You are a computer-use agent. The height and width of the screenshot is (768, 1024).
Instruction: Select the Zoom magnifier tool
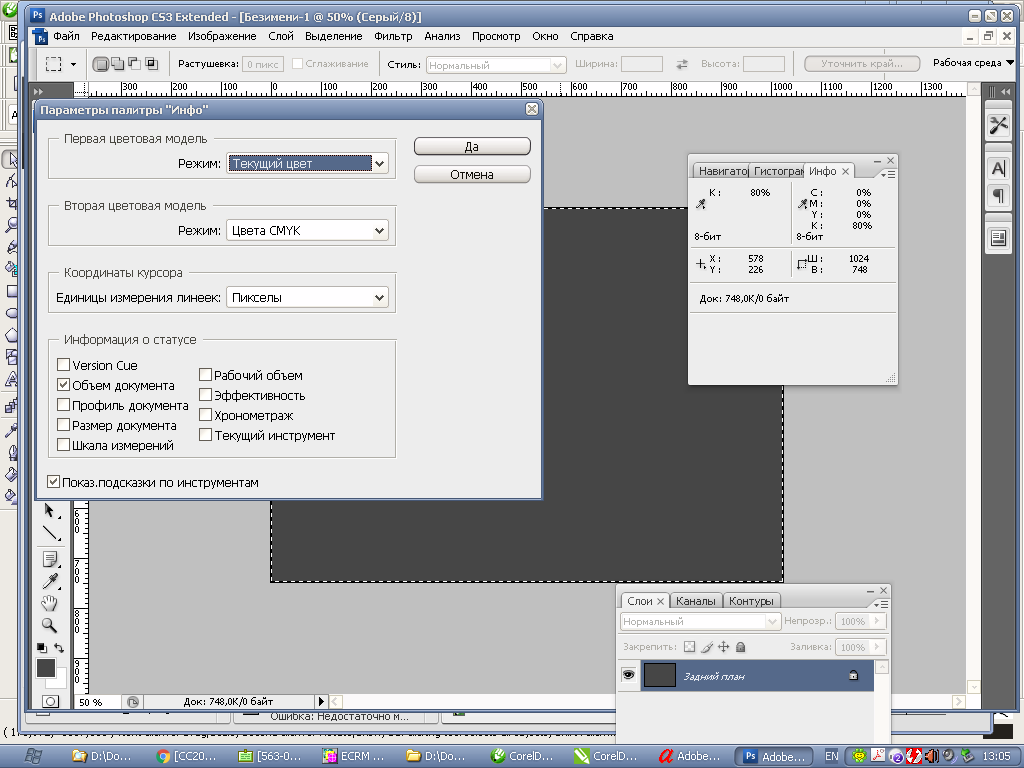point(49,626)
